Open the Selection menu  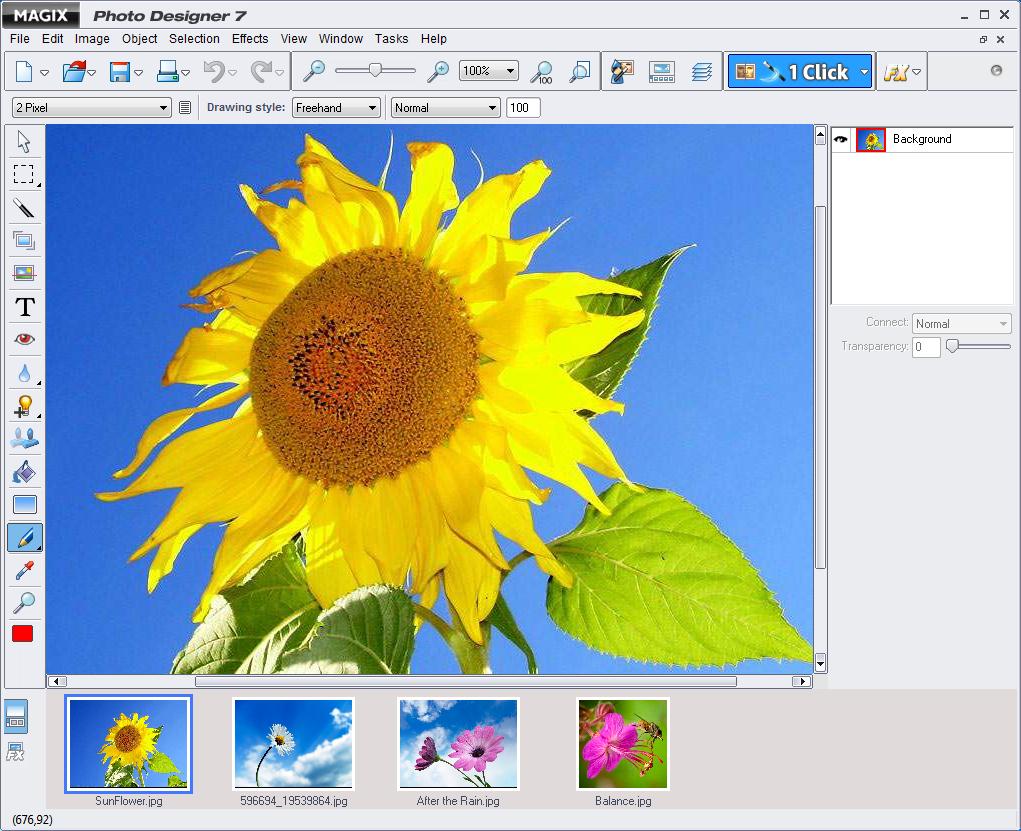[x=194, y=39]
